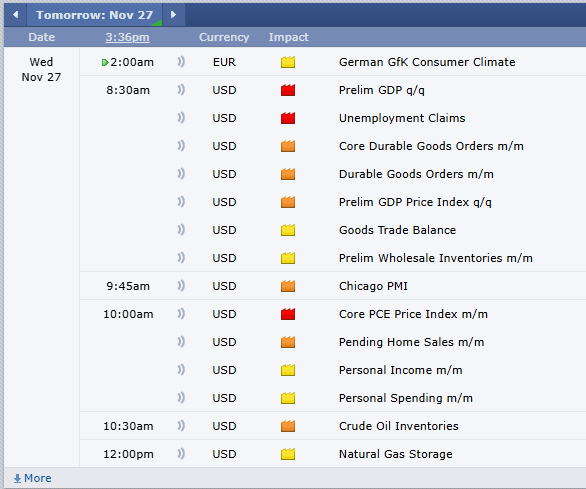Open the Tomorrow: Nov 27 date tab
Image resolution: width=586 pixels, height=489 pixels.
[x=95, y=15]
